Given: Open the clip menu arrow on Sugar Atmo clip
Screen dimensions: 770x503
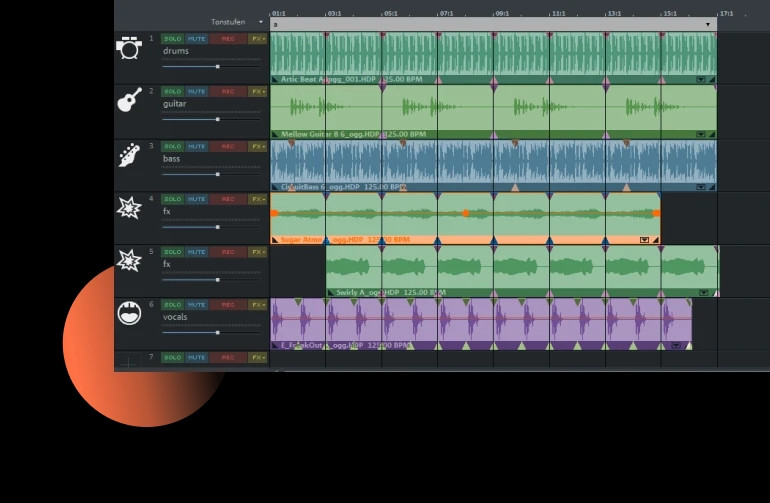Looking at the screenshot, I should point(644,240).
